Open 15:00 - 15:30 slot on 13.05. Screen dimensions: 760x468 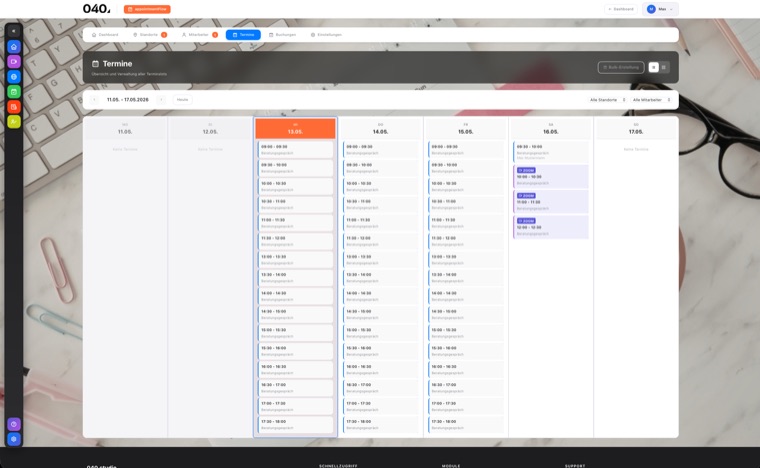295,333
